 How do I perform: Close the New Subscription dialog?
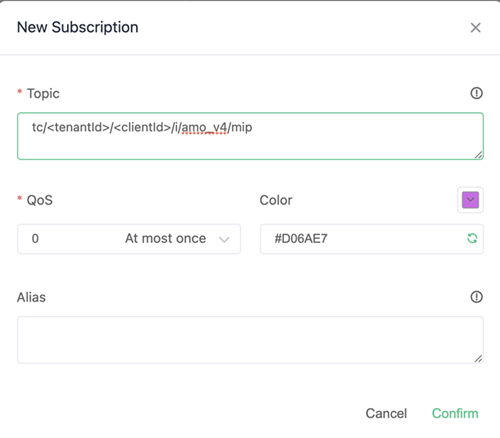pyautogui.click(x=476, y=28)
